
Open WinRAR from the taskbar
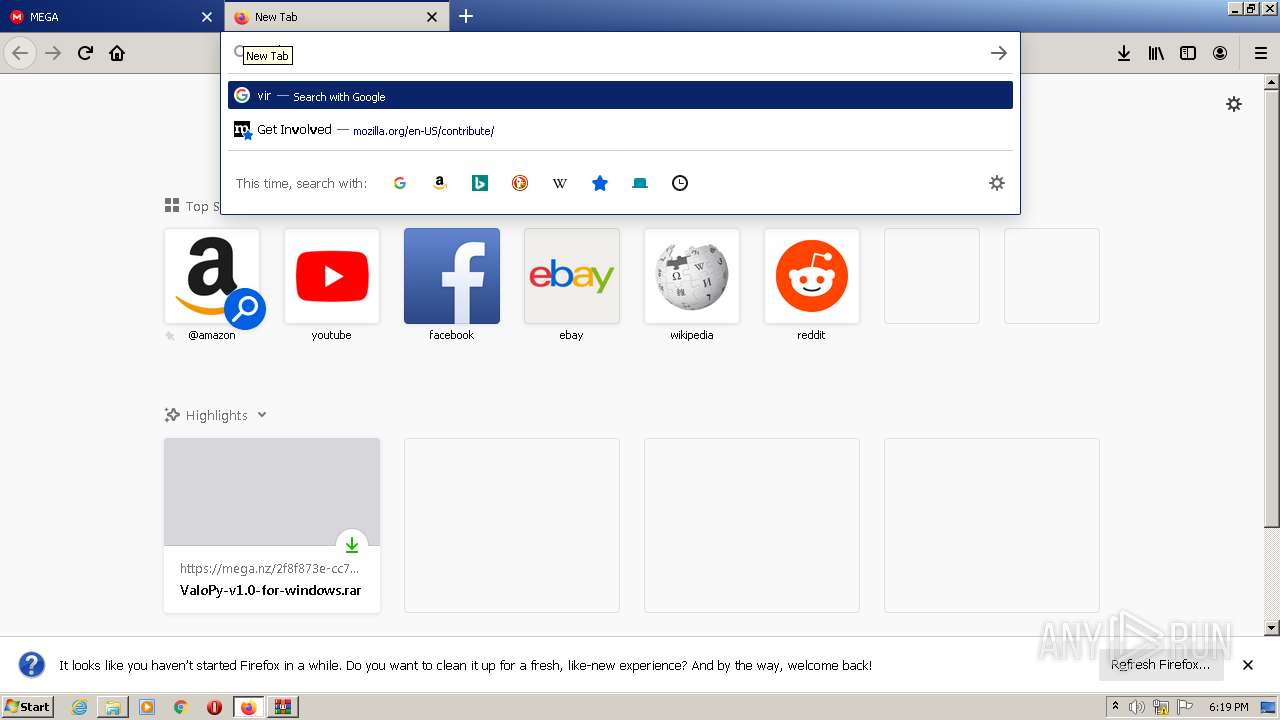pos(283,707)
